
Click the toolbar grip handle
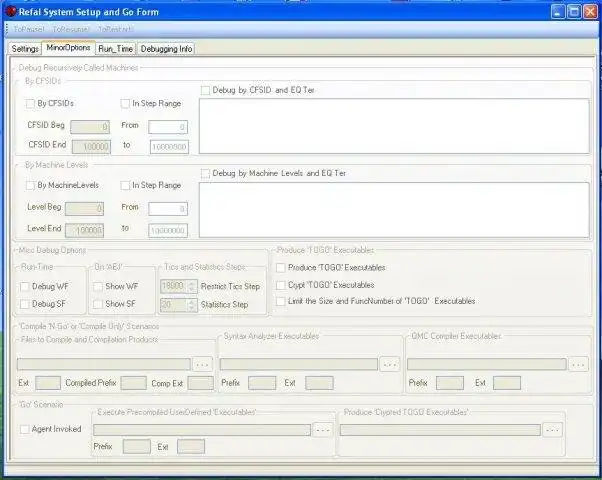click(7, 29)
